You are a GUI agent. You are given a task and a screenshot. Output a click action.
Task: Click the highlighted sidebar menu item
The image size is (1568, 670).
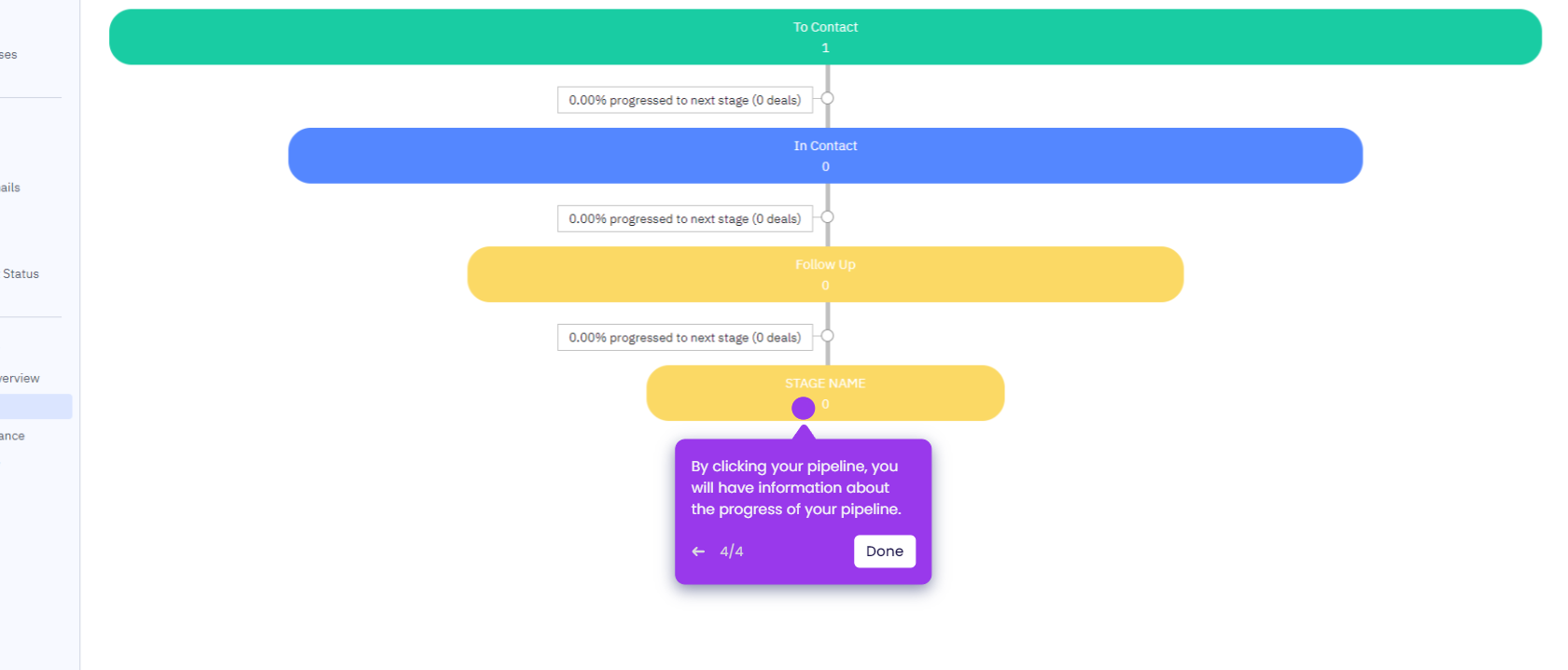pos(36,406)
